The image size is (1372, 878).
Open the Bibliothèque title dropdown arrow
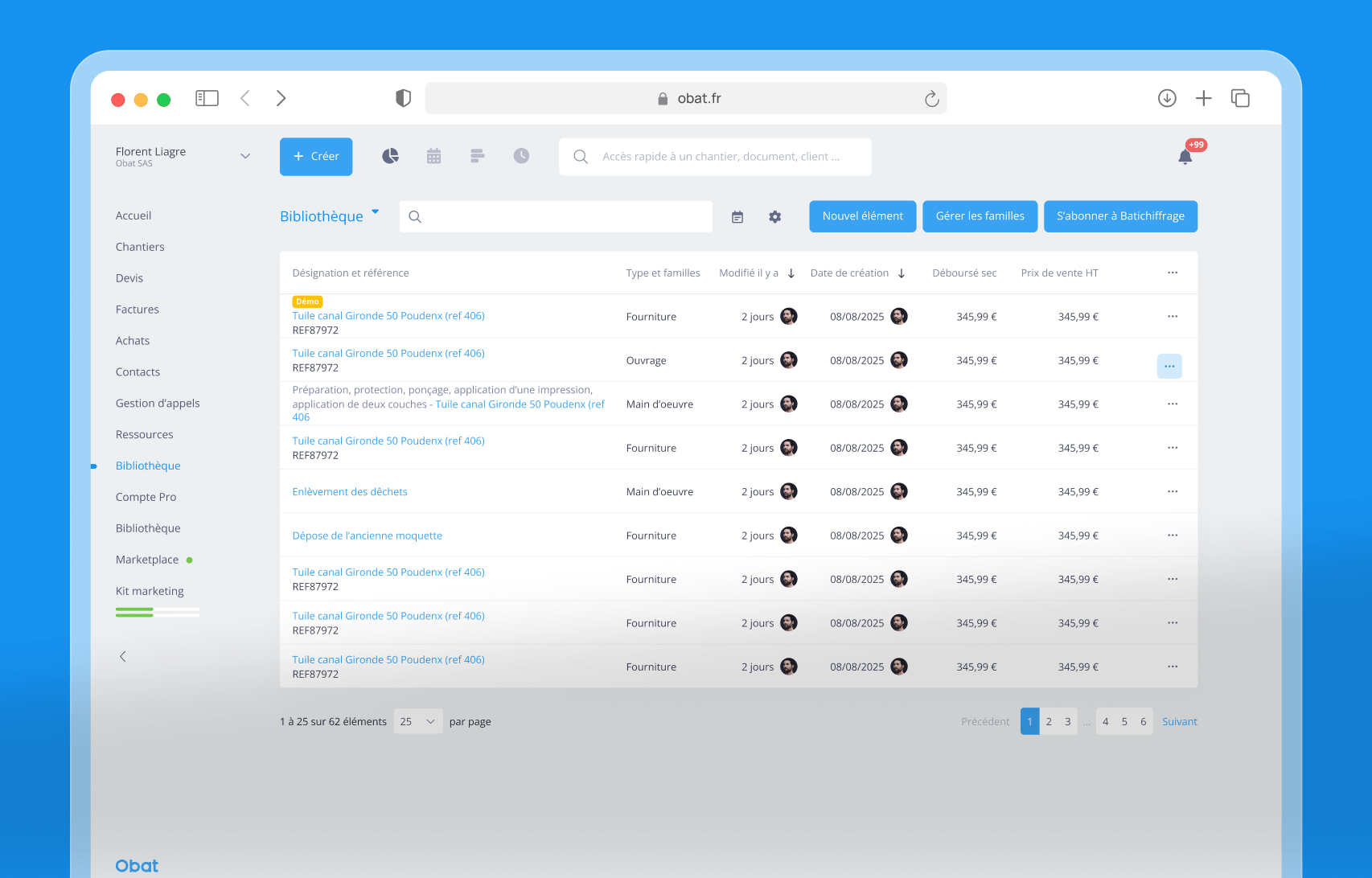point(375,211)
